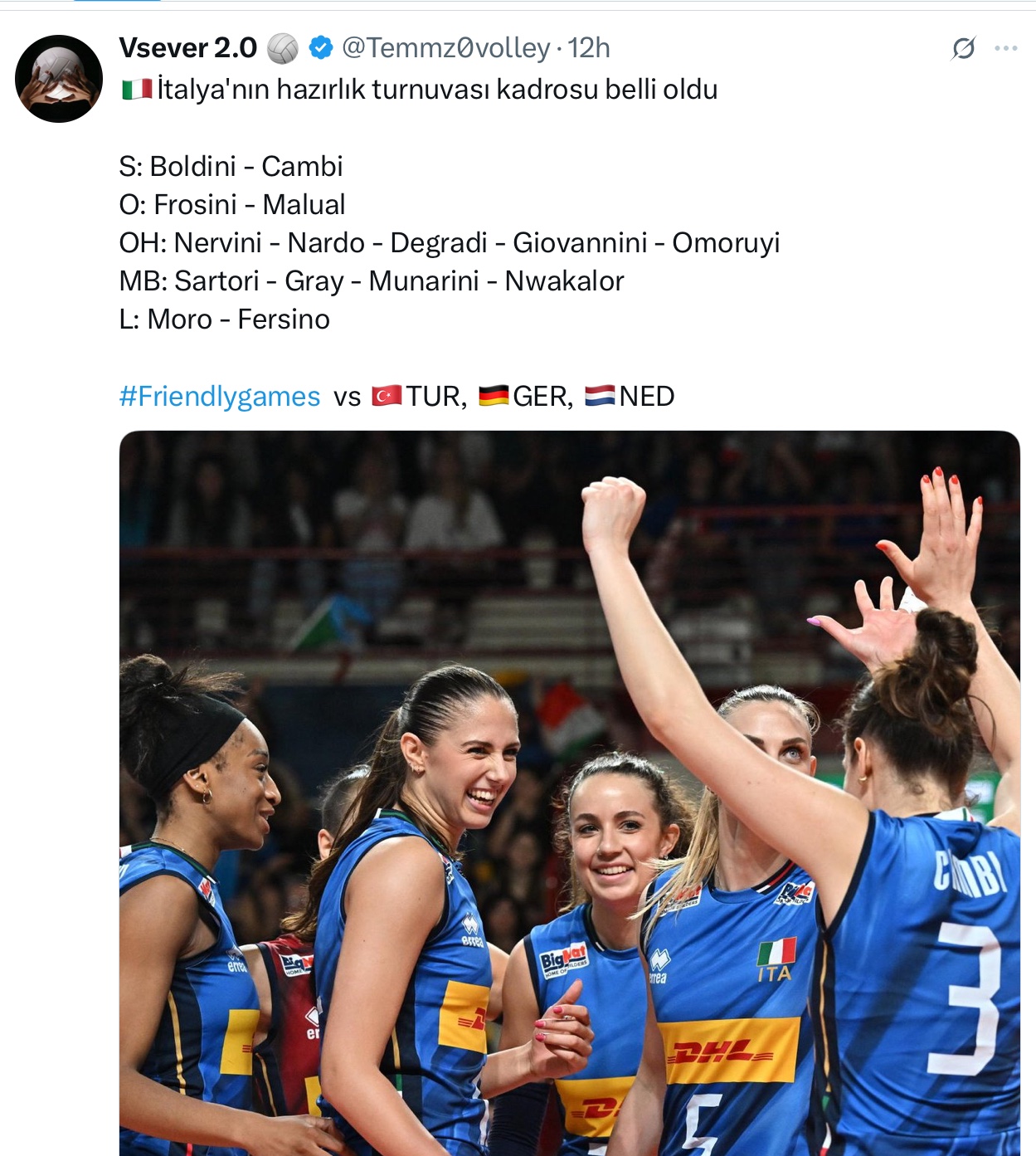Click the tweet's first line about İtalya
1036x1156 pixels.
click(x=420, y=89)
